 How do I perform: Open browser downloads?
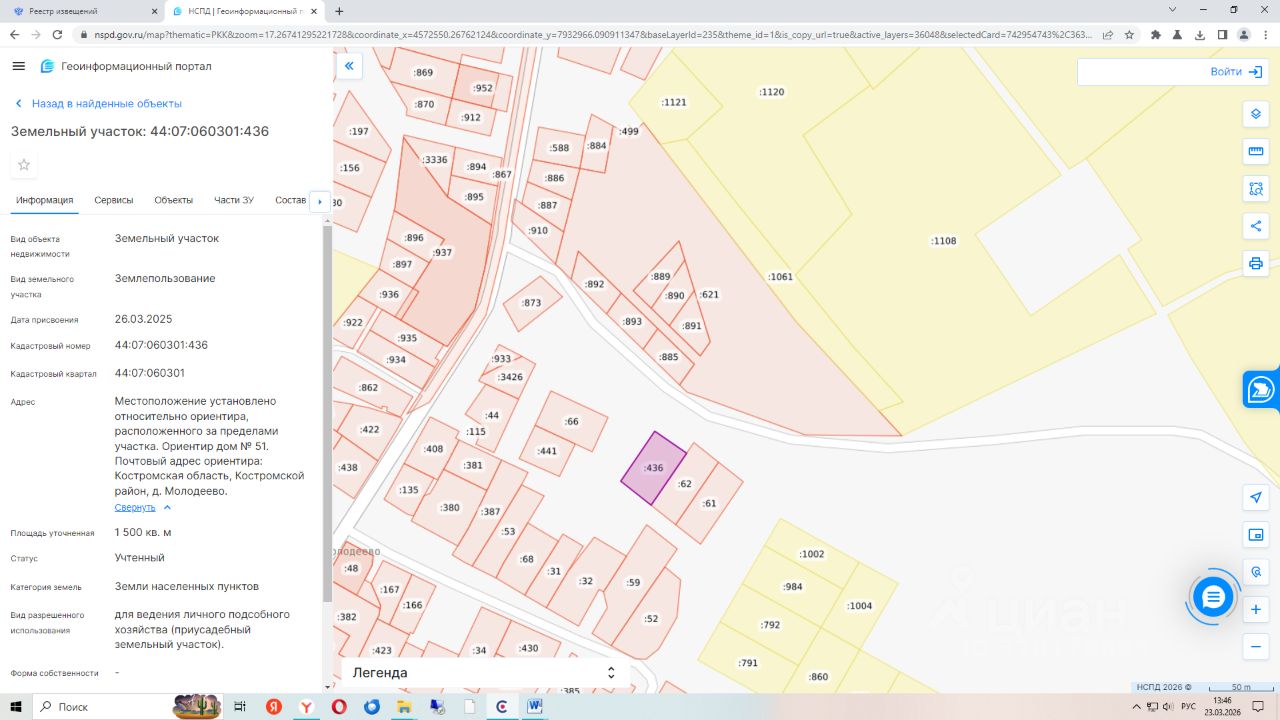1200,34
